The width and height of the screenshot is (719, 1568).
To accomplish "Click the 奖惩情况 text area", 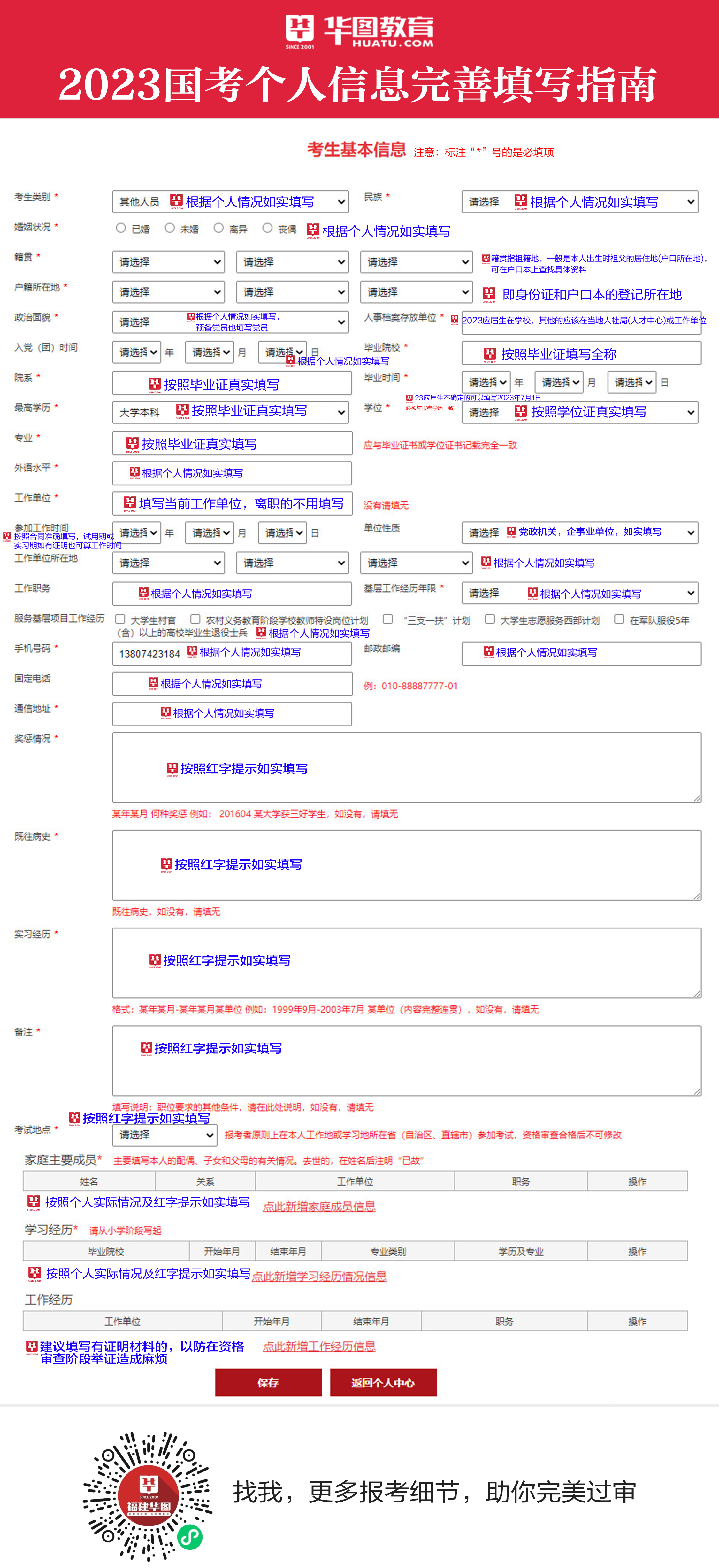I will (x=407, y=768).
